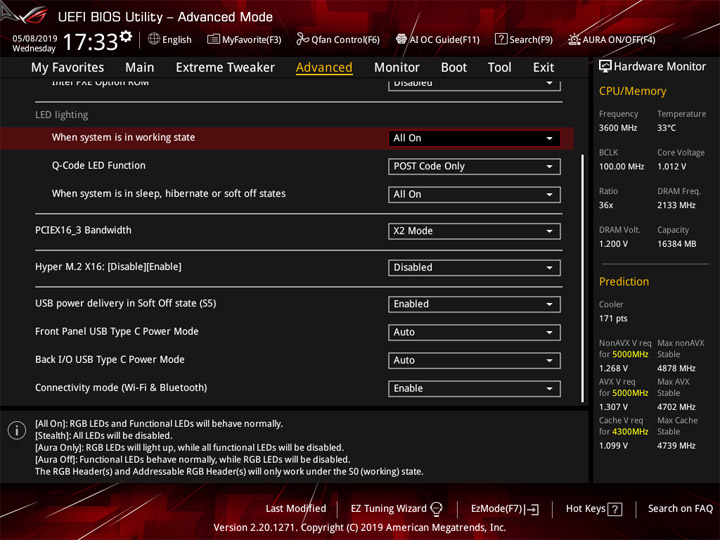The image size is (720, 540).
Task: Select 'When system is in working state' row
Action: 287,138
